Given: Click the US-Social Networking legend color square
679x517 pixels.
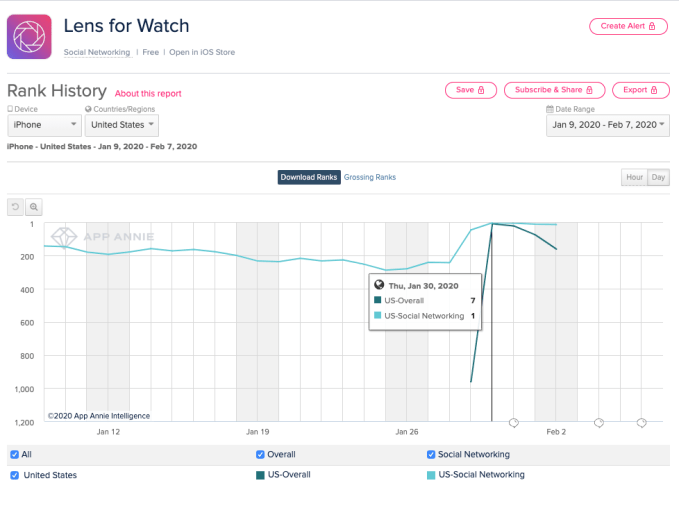Looking at the screenshot, I should click(x=432, y=475).
